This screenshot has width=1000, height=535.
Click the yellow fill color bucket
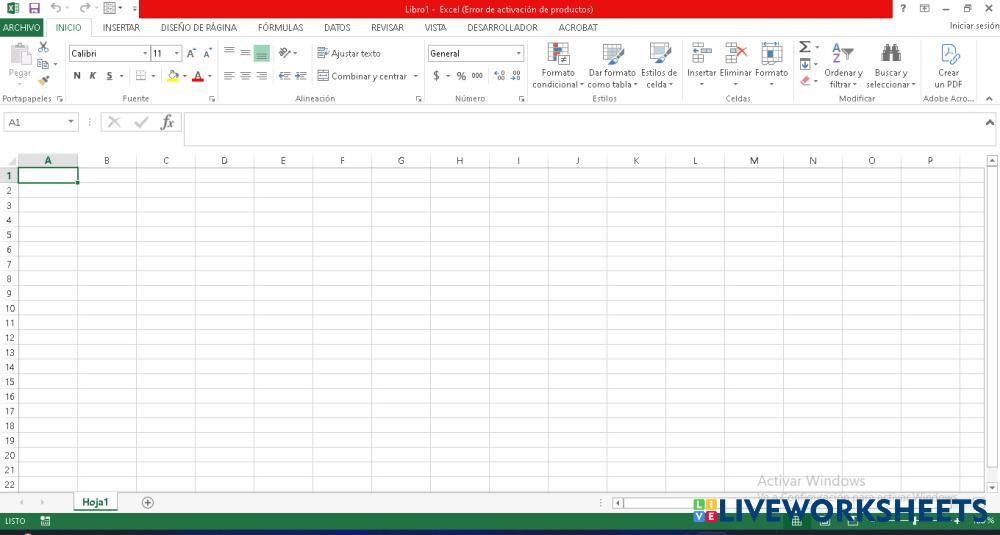(x=173, y=76)
